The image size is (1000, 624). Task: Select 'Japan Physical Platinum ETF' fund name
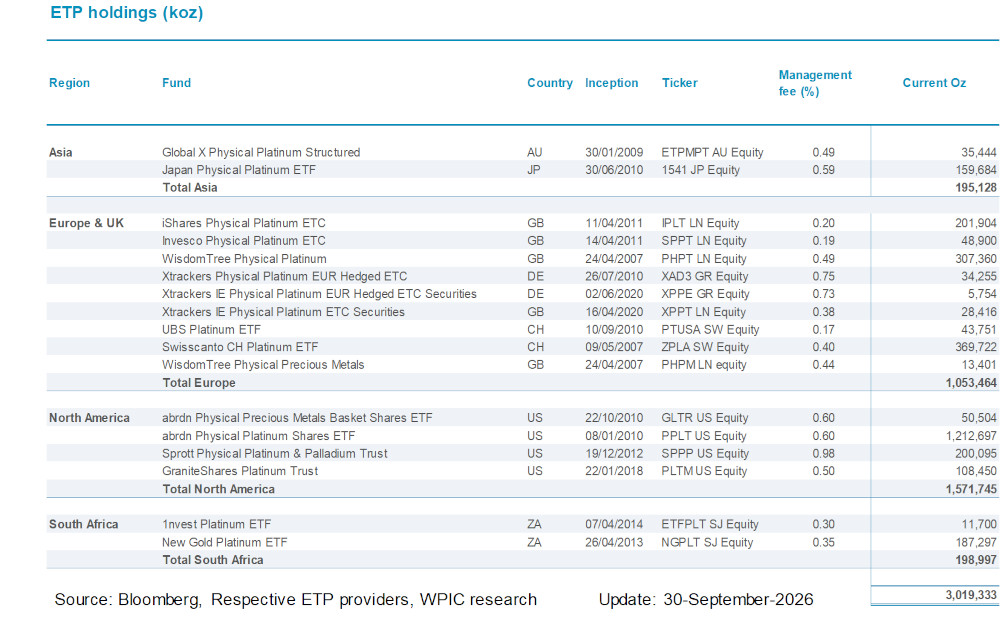pos(239,170)
